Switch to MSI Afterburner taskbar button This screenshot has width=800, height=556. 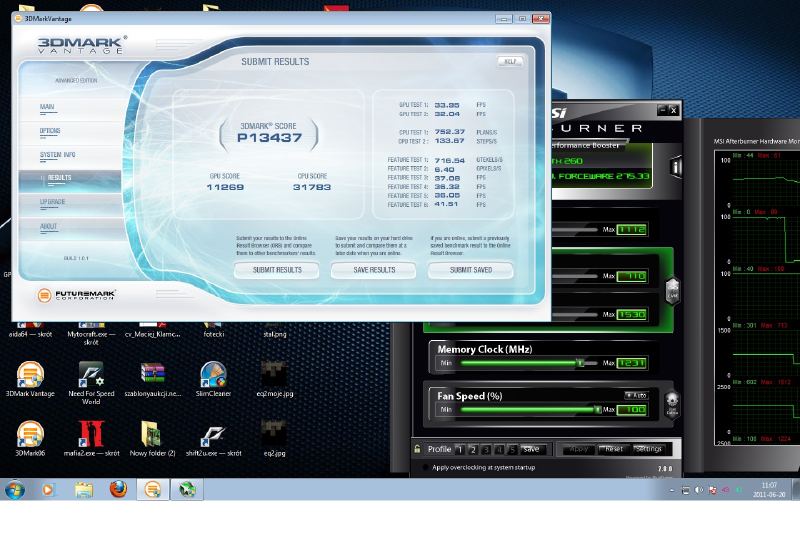coord(187,490)
